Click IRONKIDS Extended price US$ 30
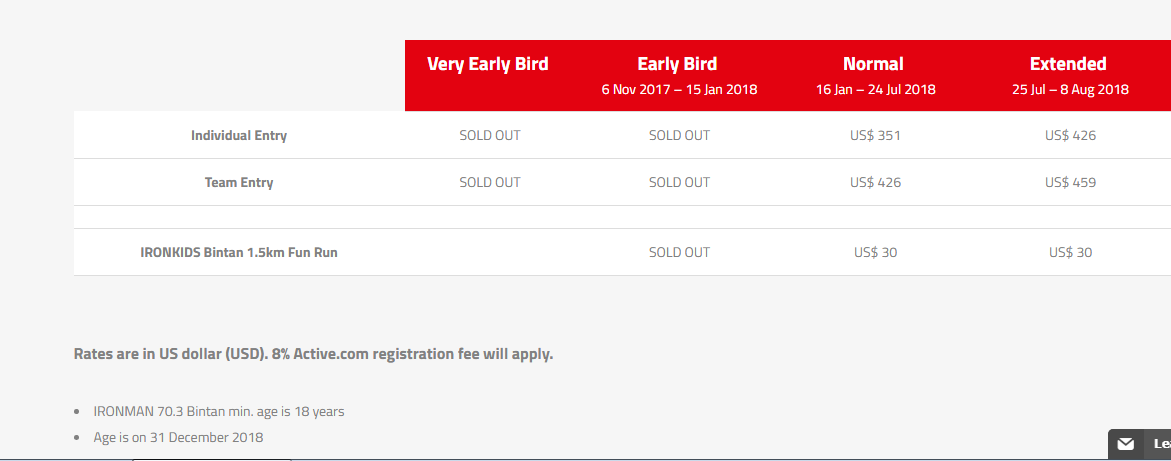Screen dimensions: 1171x461 pos(1070,252)
